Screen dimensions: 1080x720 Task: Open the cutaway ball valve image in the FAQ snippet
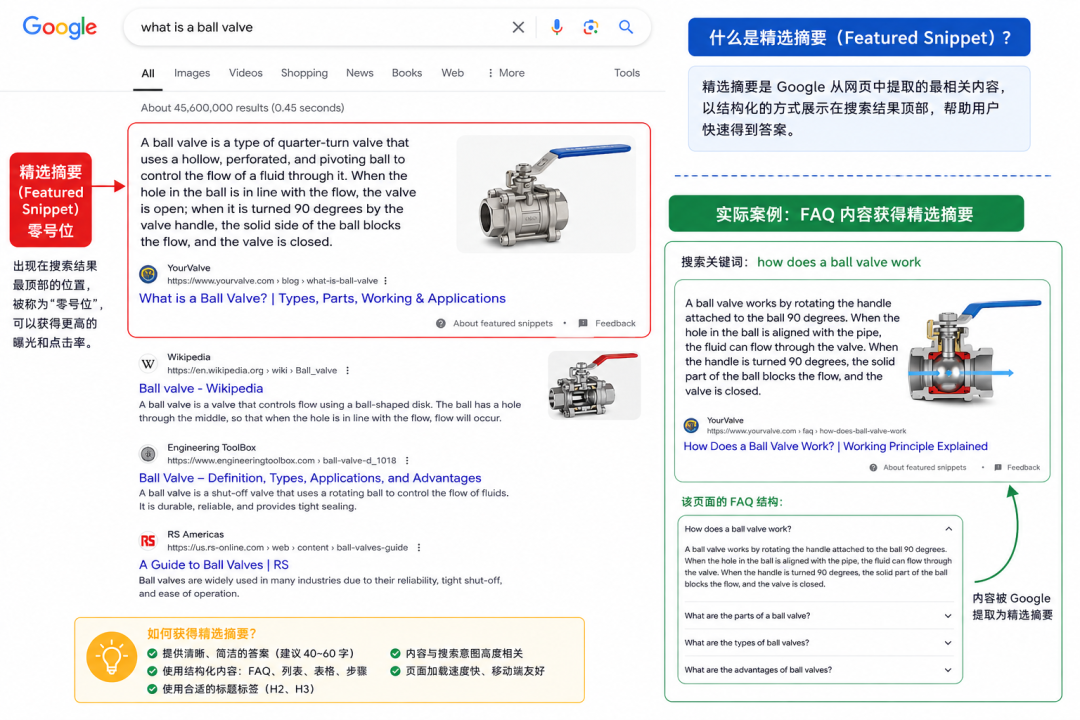click(x=975, y=351)
